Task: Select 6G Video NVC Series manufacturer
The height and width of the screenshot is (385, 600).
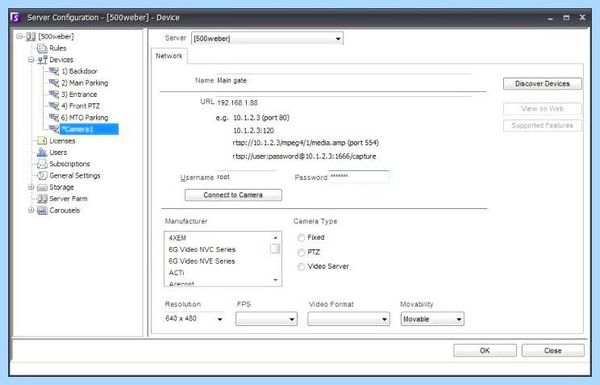Action: [202, 250]
